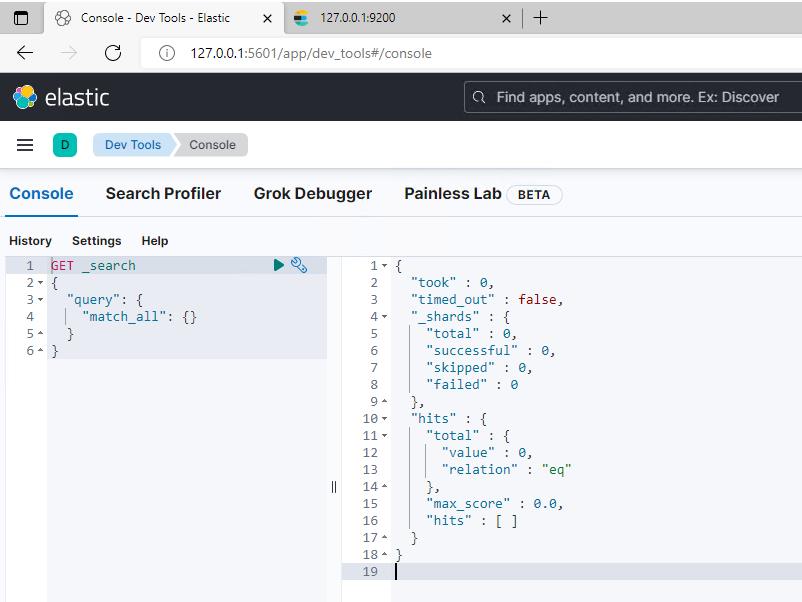This screenshot has width=802, height=602.
Task: Click the "timed_out" : false line
Action: coord(487,299)
